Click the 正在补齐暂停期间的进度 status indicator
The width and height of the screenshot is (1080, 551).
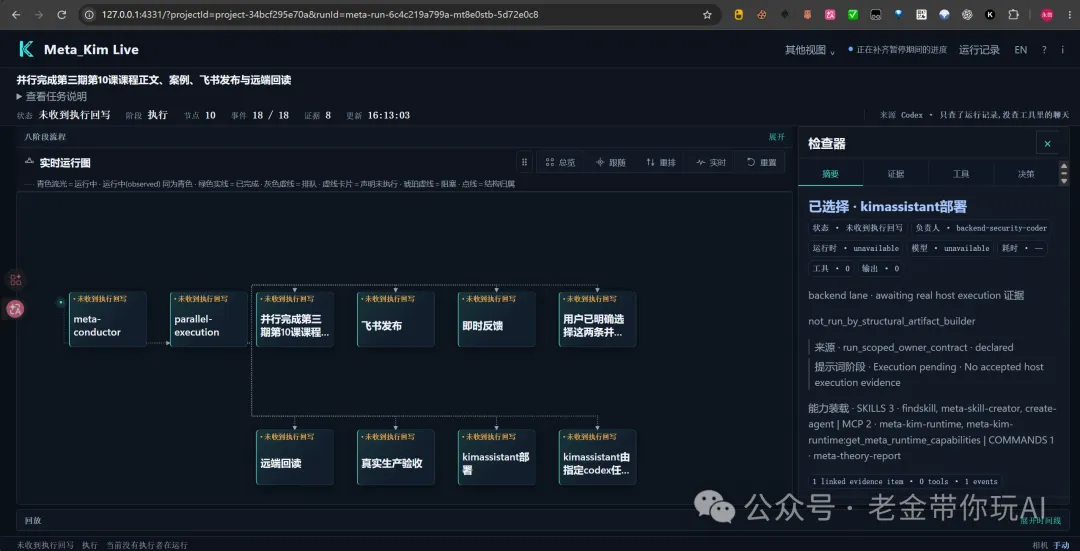tap(897, 50)
